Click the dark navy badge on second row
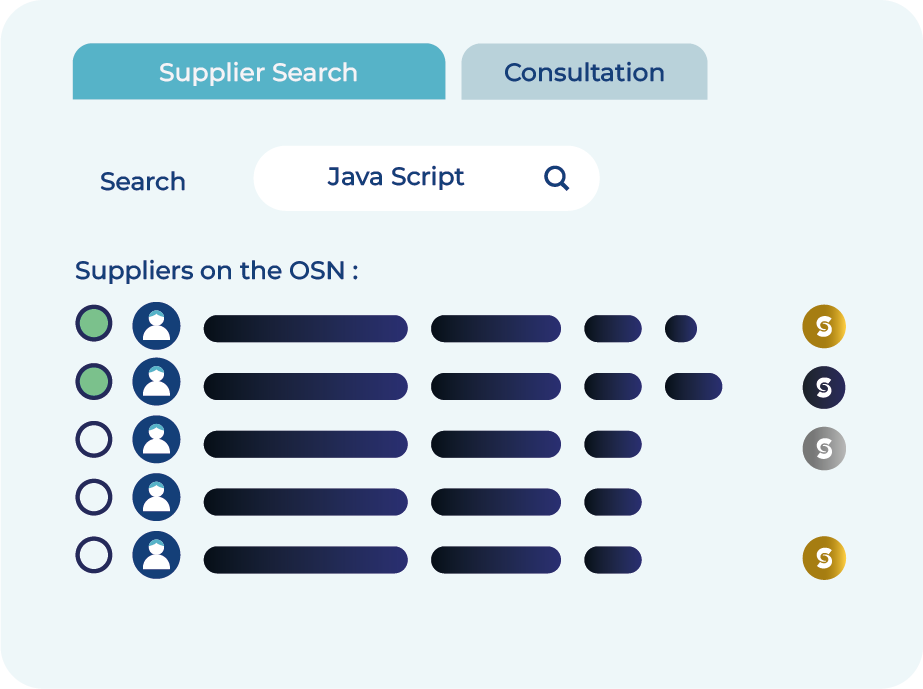This screenshot has width=923, height=689. pyautogui.click(x=823, y=387)
